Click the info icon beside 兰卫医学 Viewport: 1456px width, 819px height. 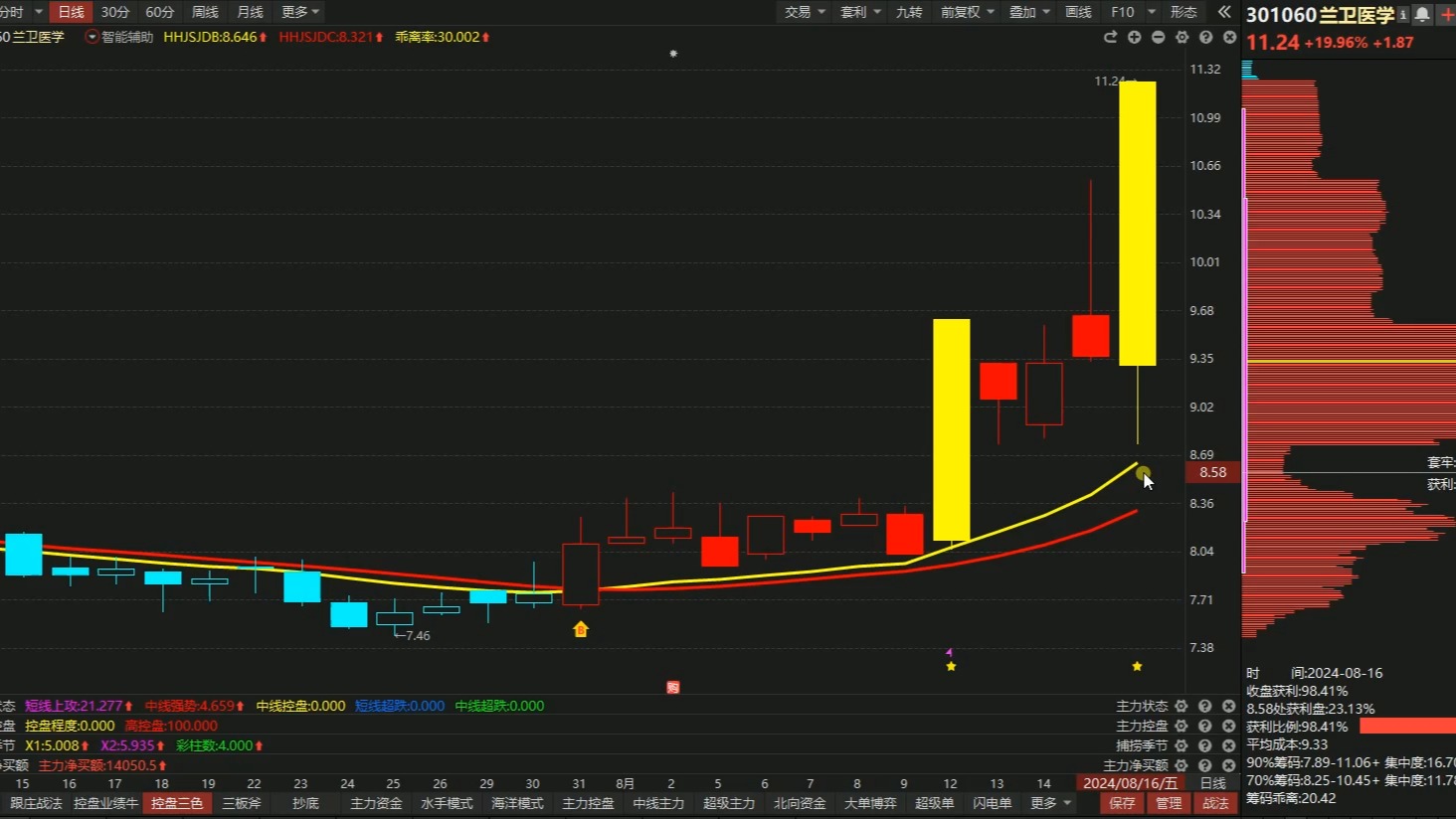click(1403, 14)
